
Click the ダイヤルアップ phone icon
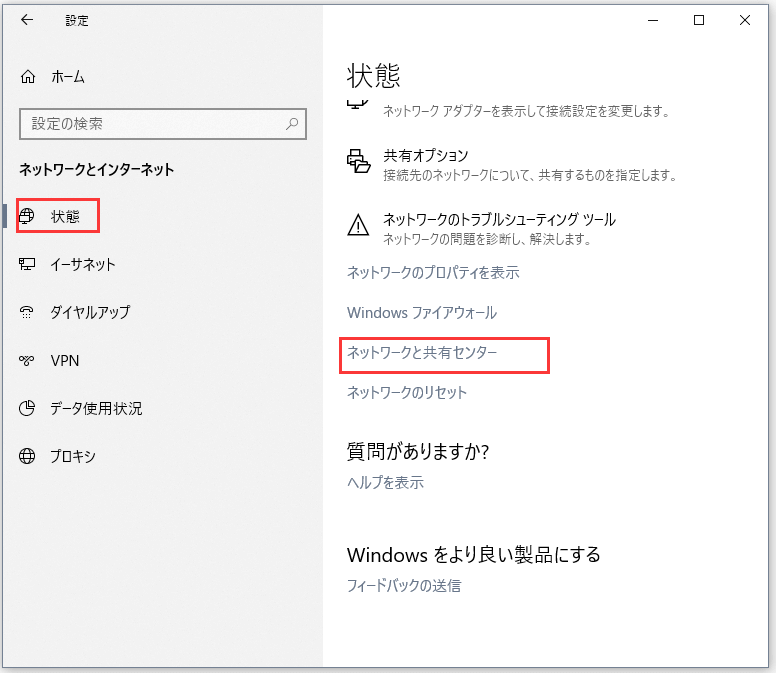click(27, 312)
